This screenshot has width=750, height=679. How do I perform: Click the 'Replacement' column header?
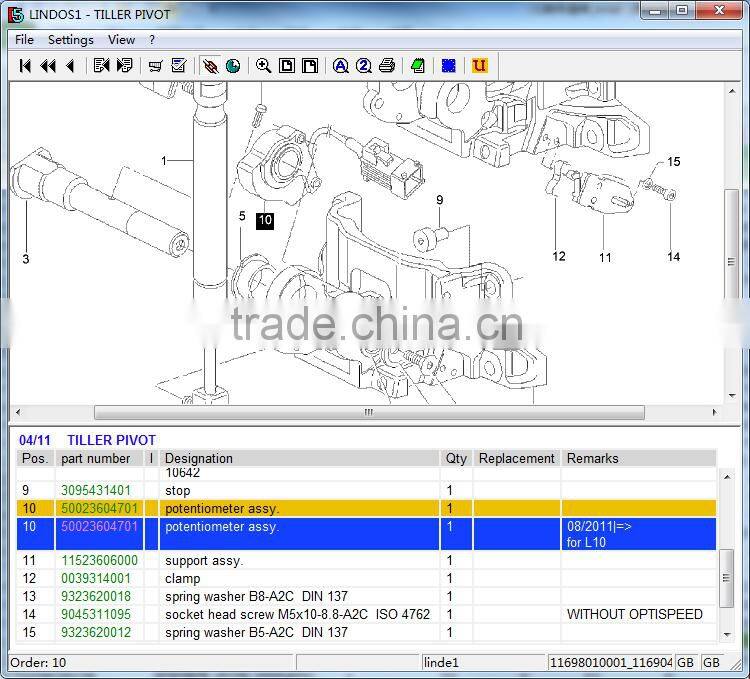point(517,458)
